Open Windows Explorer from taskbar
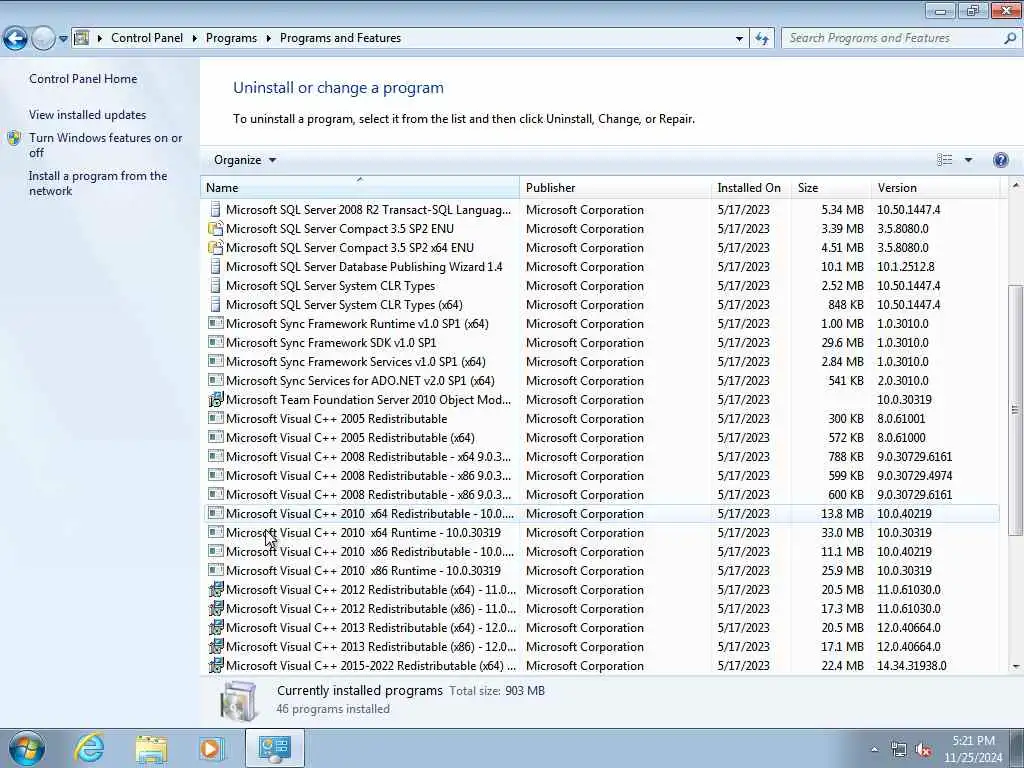This screenshot has width=1024, height=768. point(152,749)
